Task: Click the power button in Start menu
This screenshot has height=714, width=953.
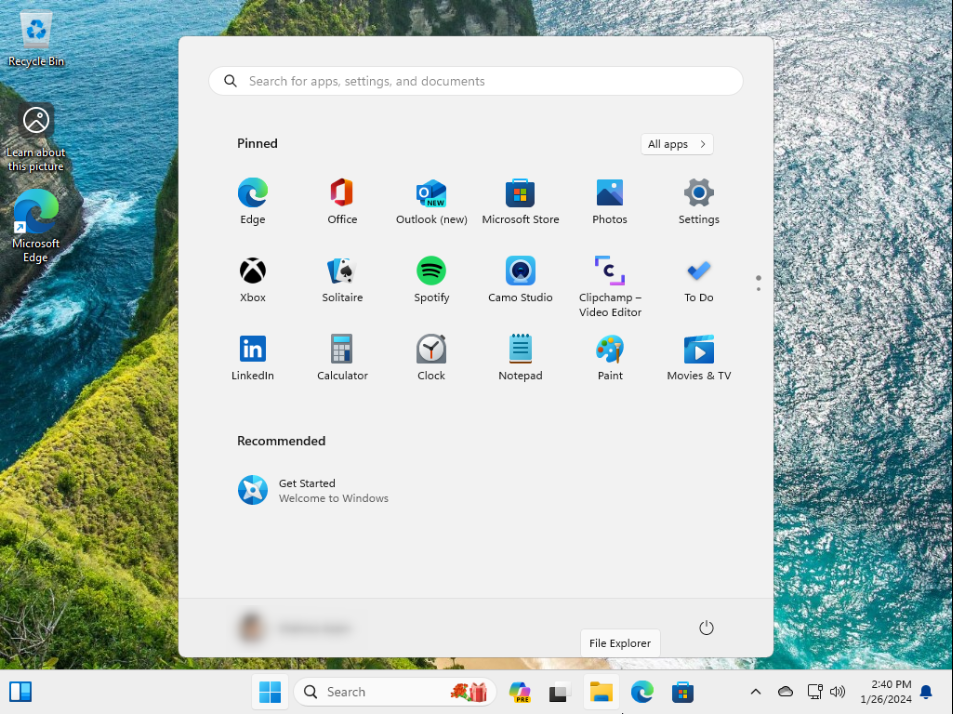Action: (x=706, y=627)
